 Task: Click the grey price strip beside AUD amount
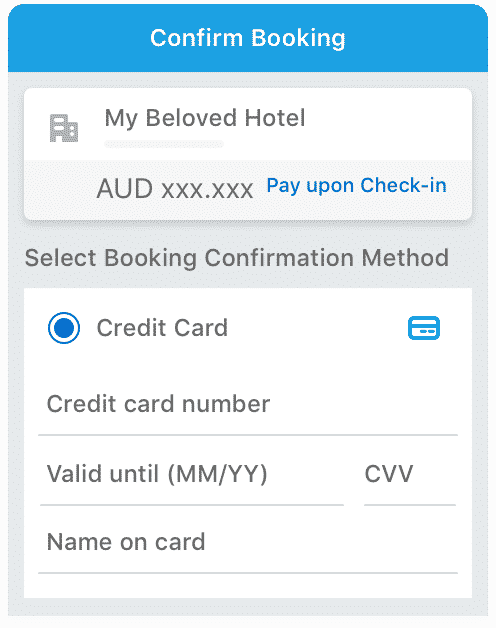pyautogui.click(x=248, y=190)
